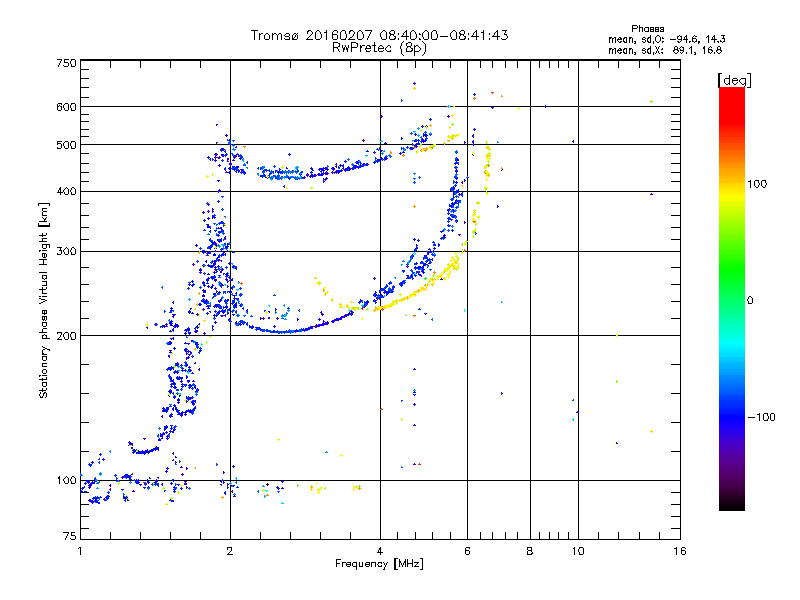Select the 'RwPretec (8p)' subtitle

pyautogui.click(x=379, y=48)
